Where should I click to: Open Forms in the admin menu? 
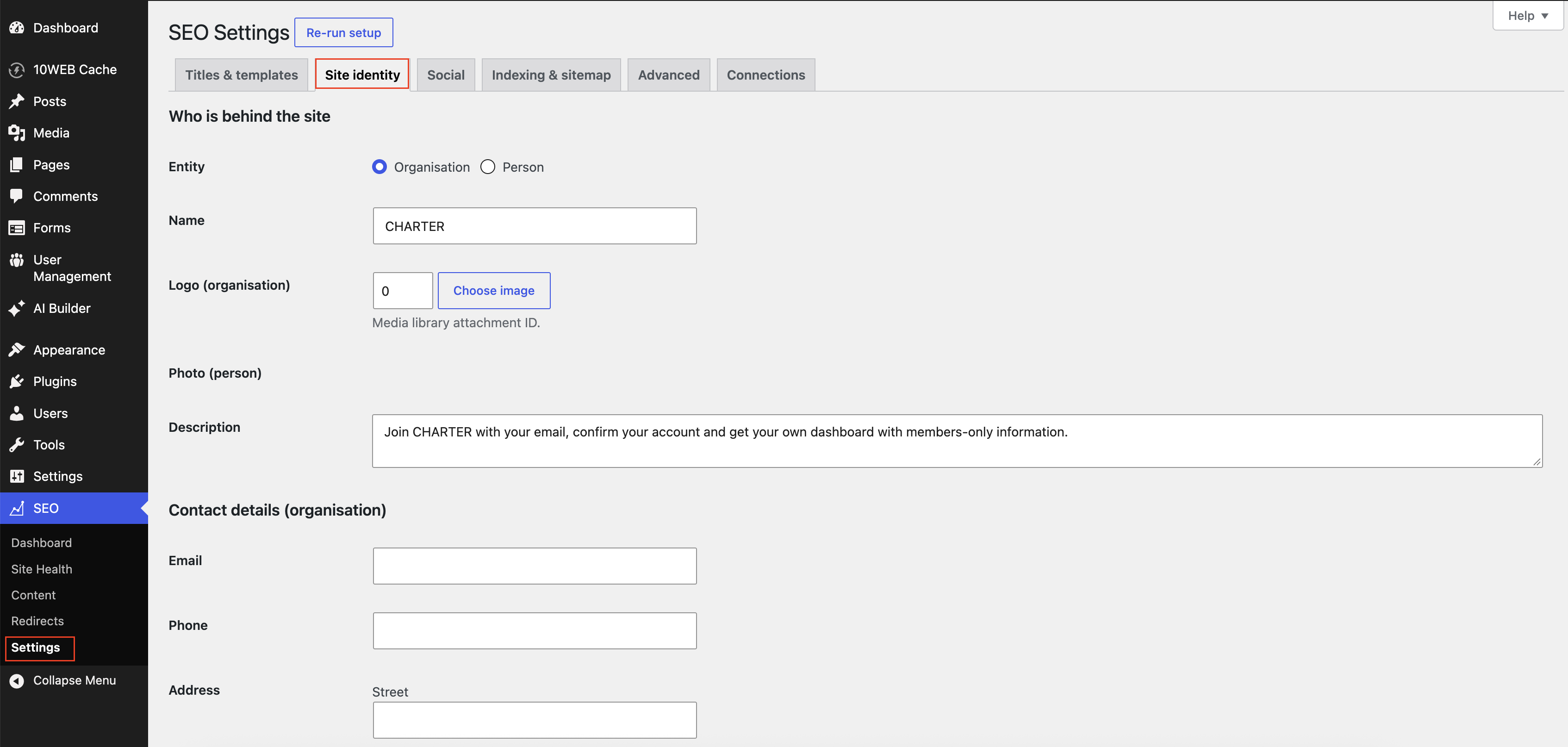pos(52,228)
